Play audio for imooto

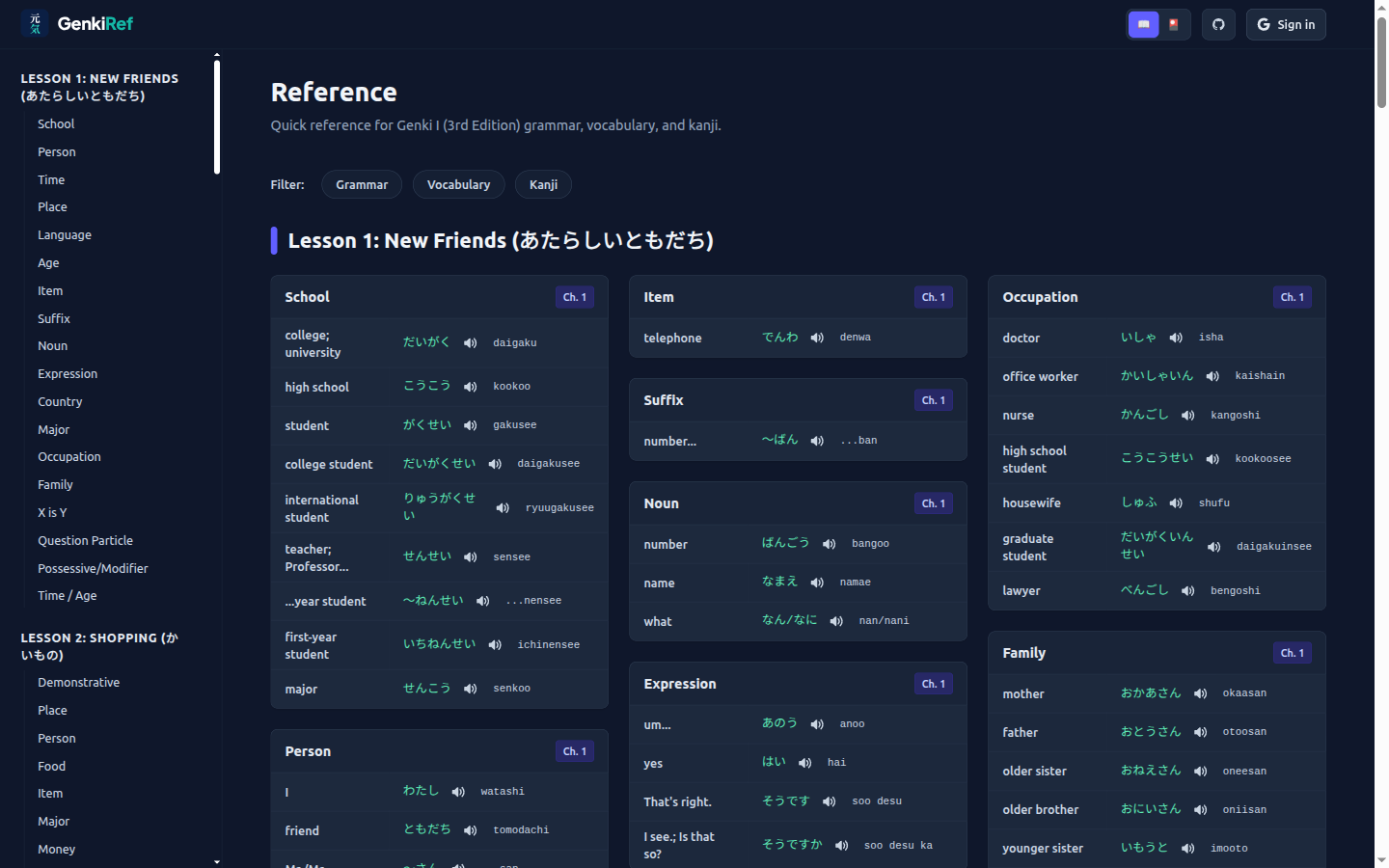tap(1188, 849)
